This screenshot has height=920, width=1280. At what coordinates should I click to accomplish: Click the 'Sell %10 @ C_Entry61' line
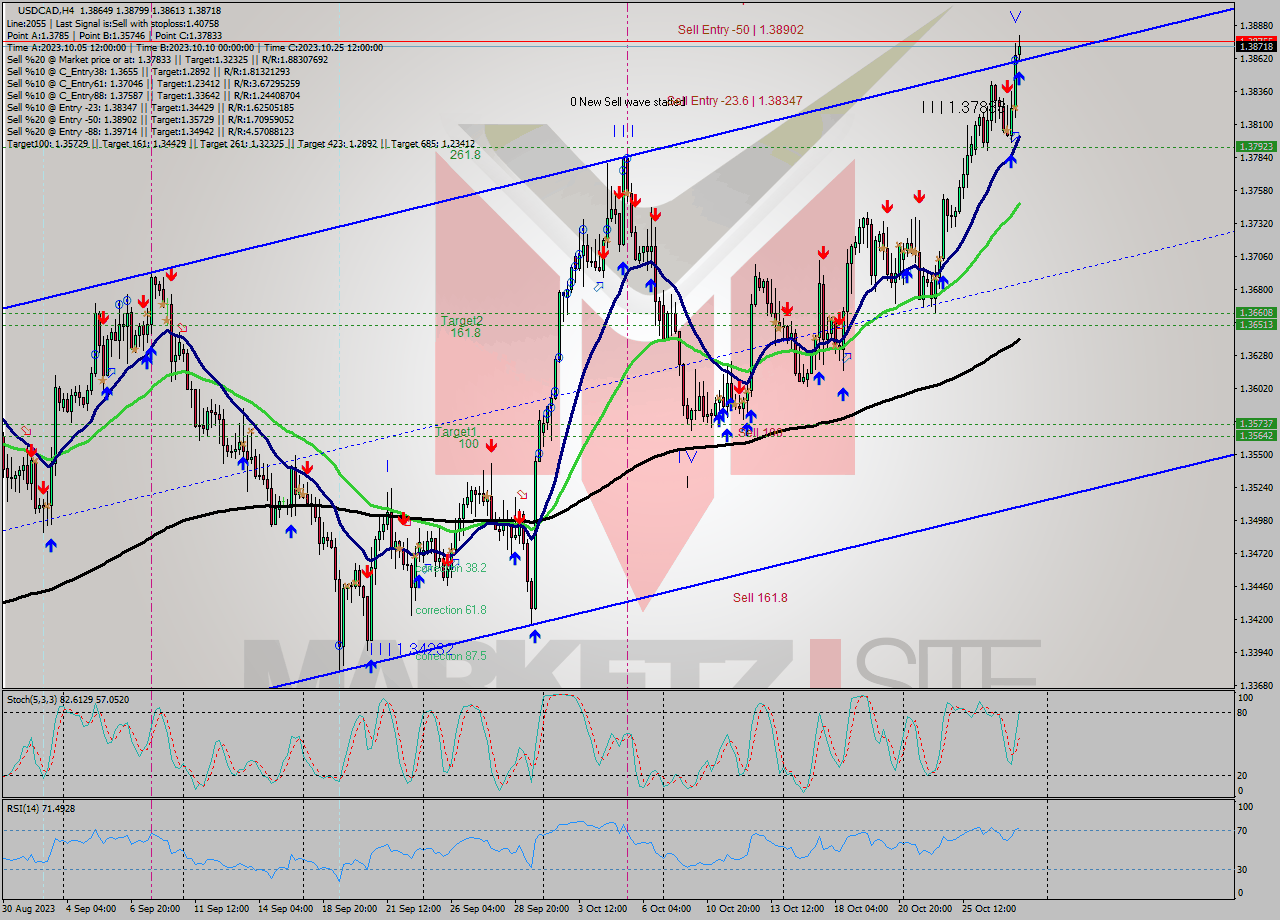[x=152, y=83]
